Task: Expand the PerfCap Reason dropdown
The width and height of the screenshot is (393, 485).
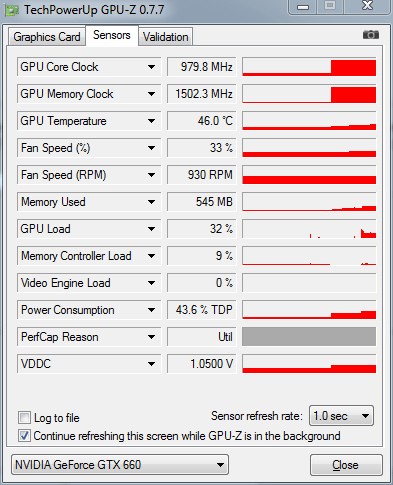Action: click(x=151, y=337)
